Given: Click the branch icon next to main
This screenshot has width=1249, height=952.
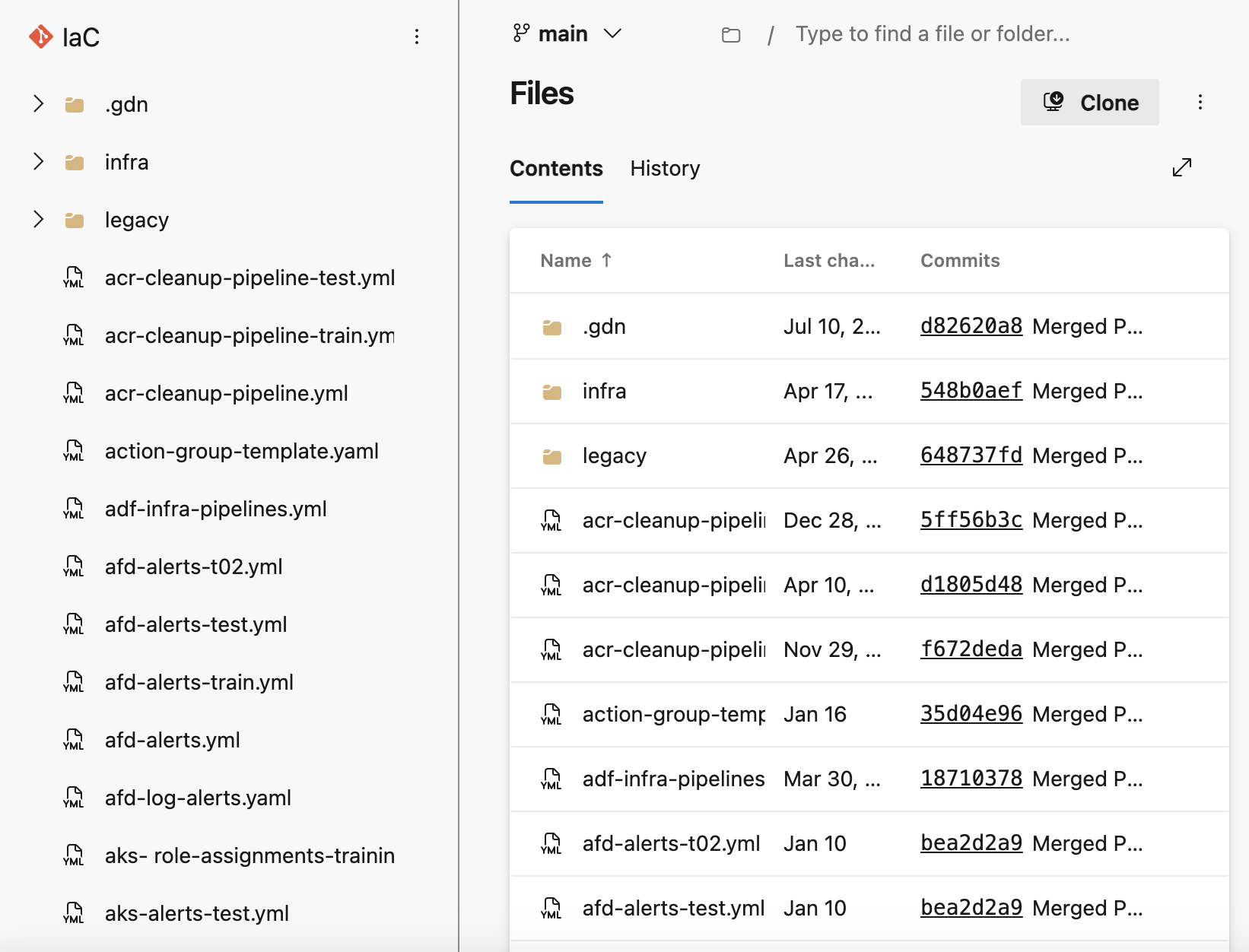Looking at the screenshot, I should coord(521,33).
